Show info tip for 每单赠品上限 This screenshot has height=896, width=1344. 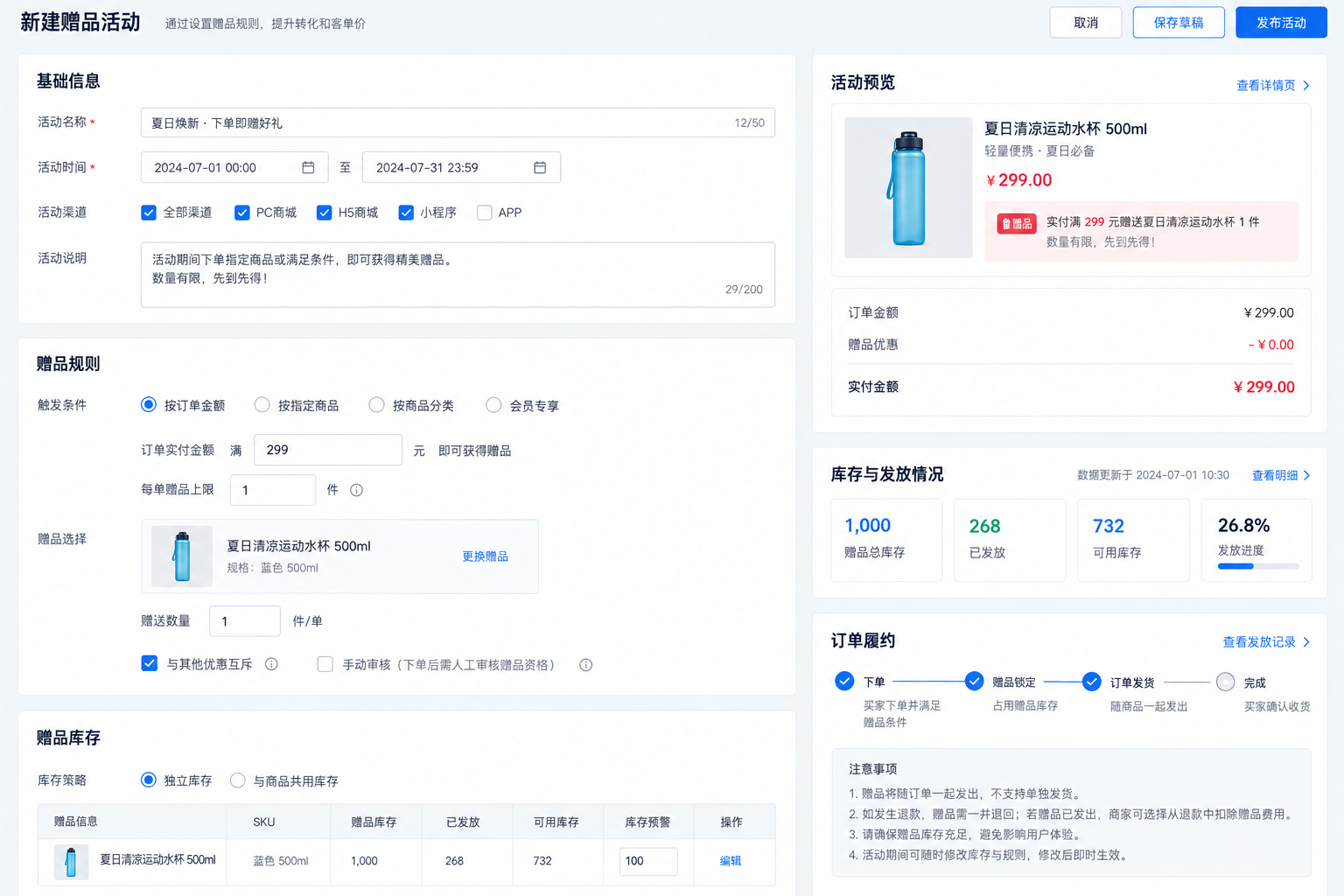coord(356,490)
